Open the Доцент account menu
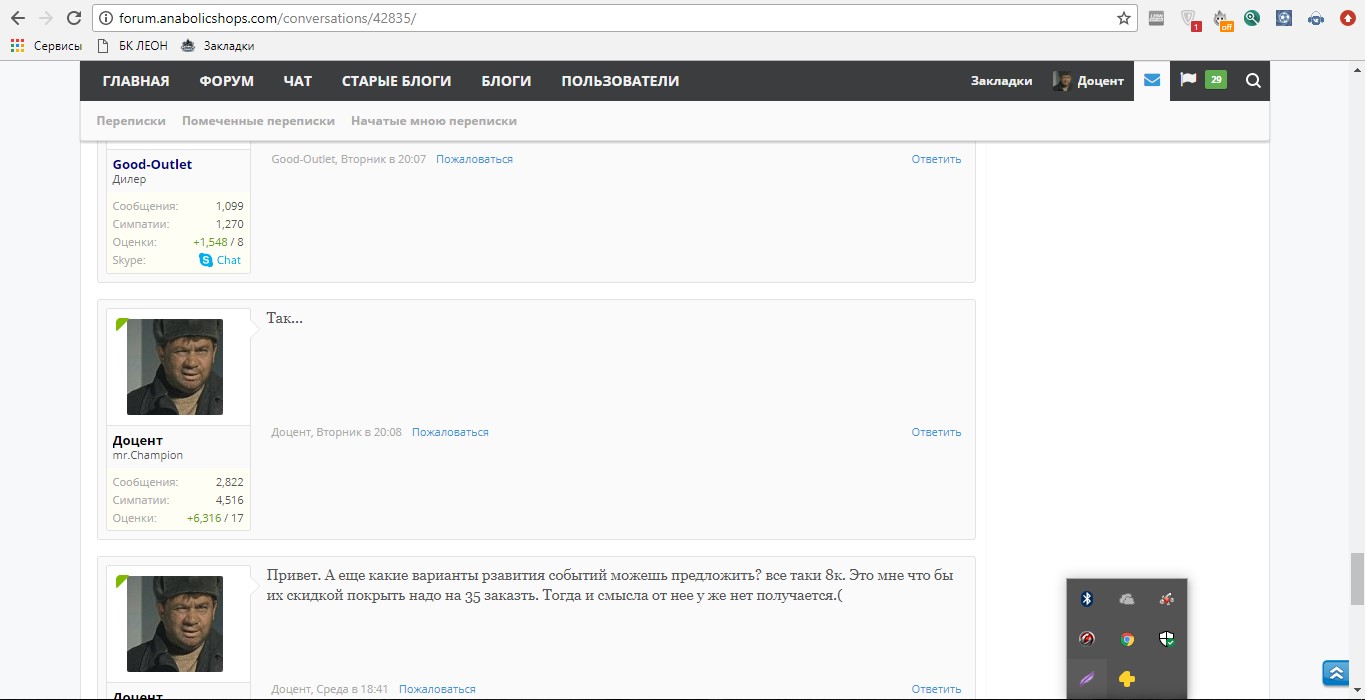The image size is (1365, 700). click(1088, 81)
